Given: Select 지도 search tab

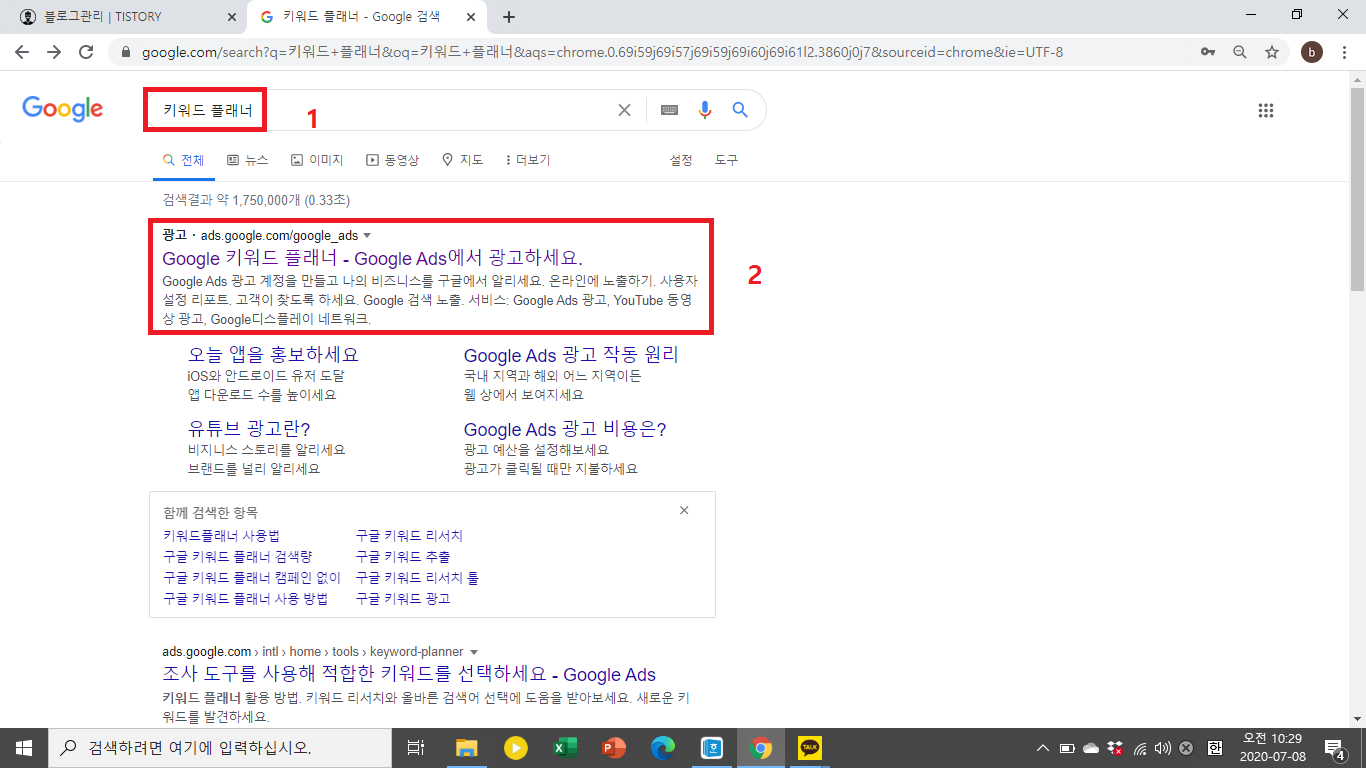Looking at the screenshot, I should pos(462,160).
